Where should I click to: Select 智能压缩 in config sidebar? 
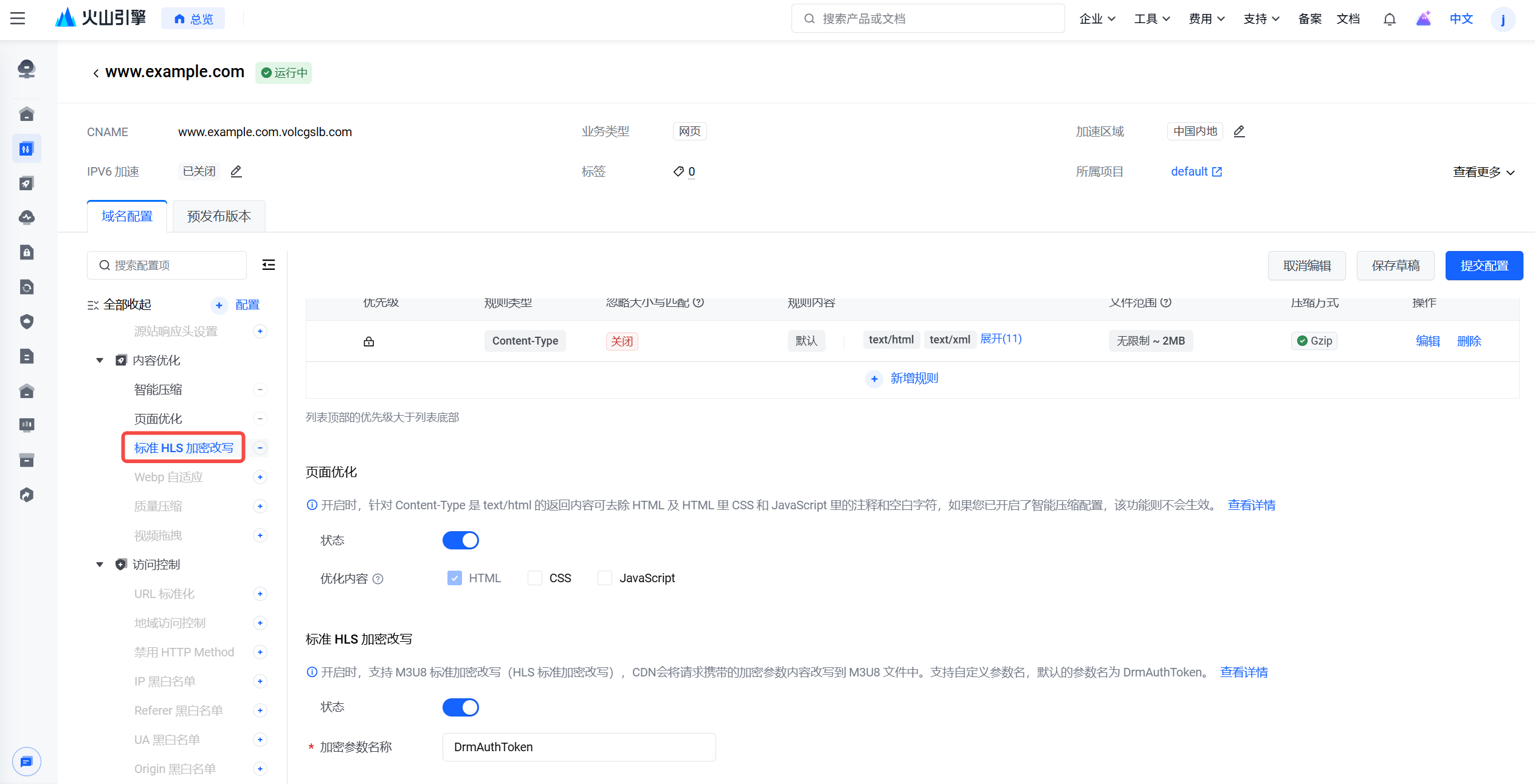(x=158, y=390)
